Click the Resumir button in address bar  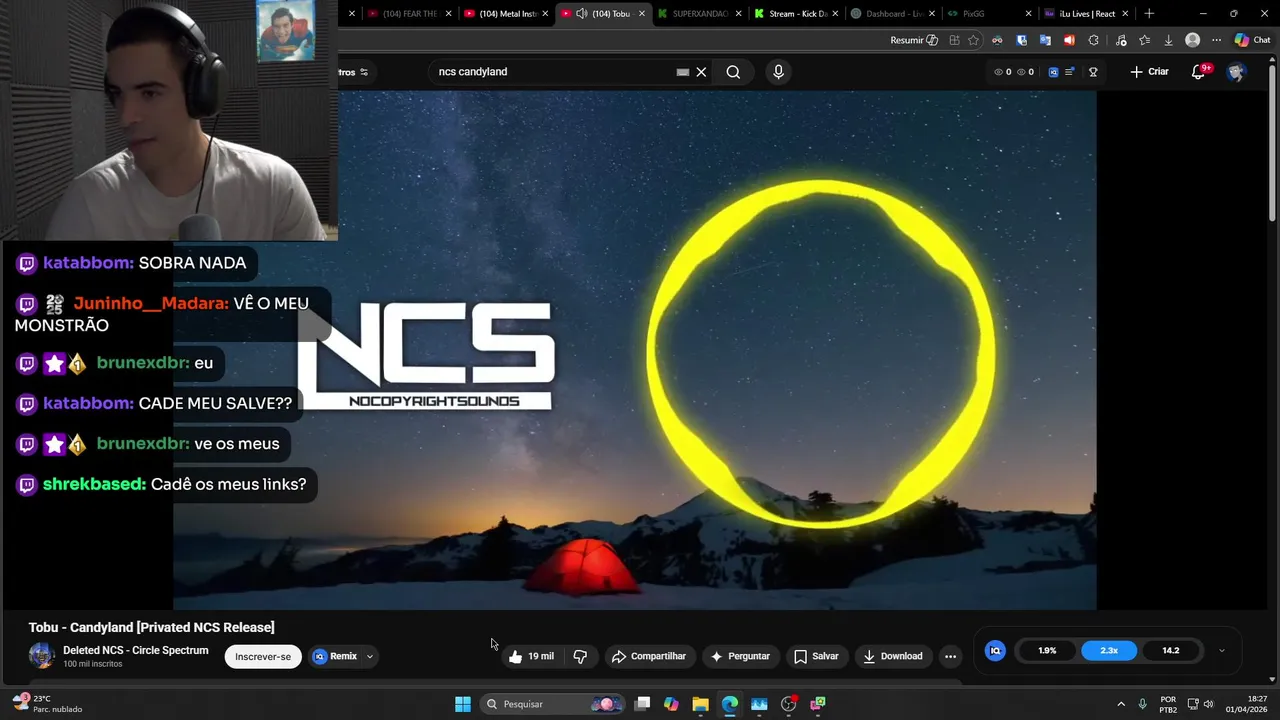click(x=914, y=40)
